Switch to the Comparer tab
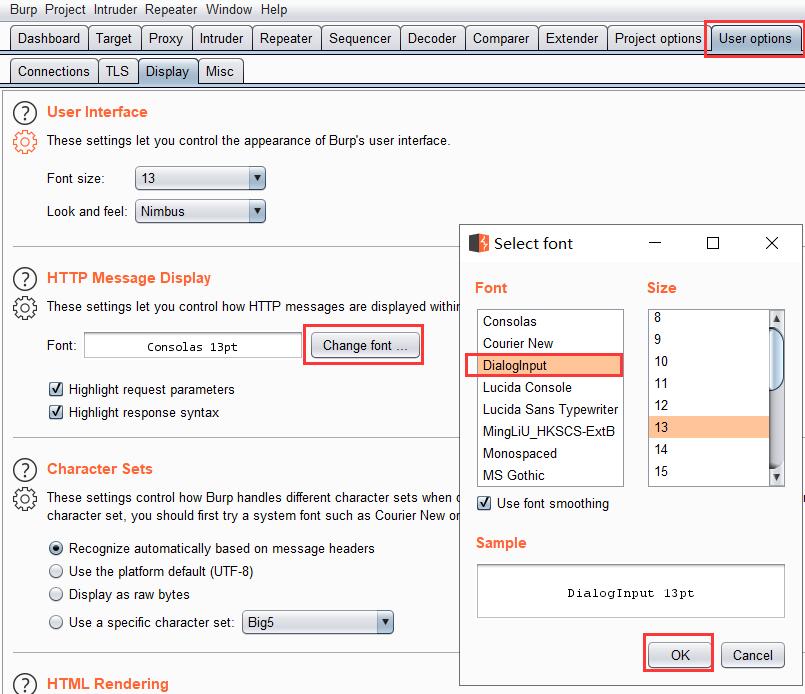This screenshot has width=805, height=694. click(x=501, y=38)
